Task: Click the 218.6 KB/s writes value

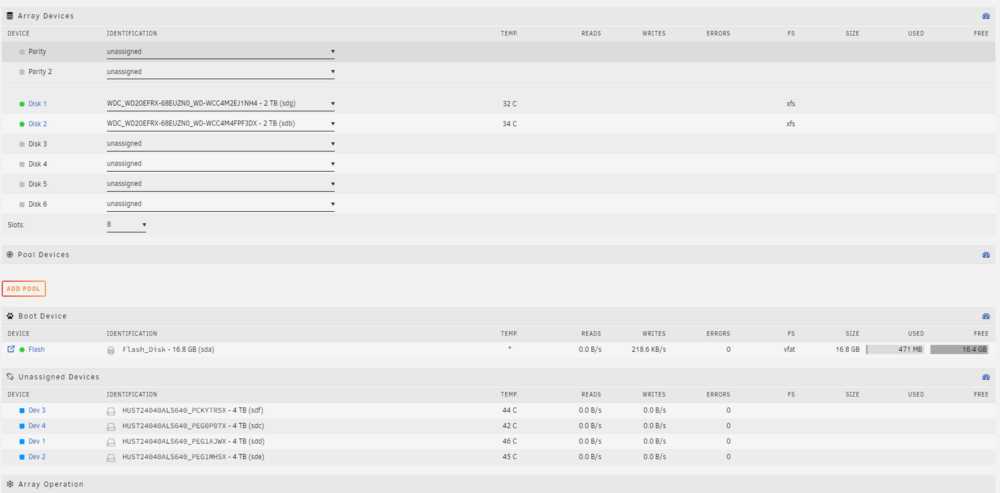Action: (x=649, y=350)
